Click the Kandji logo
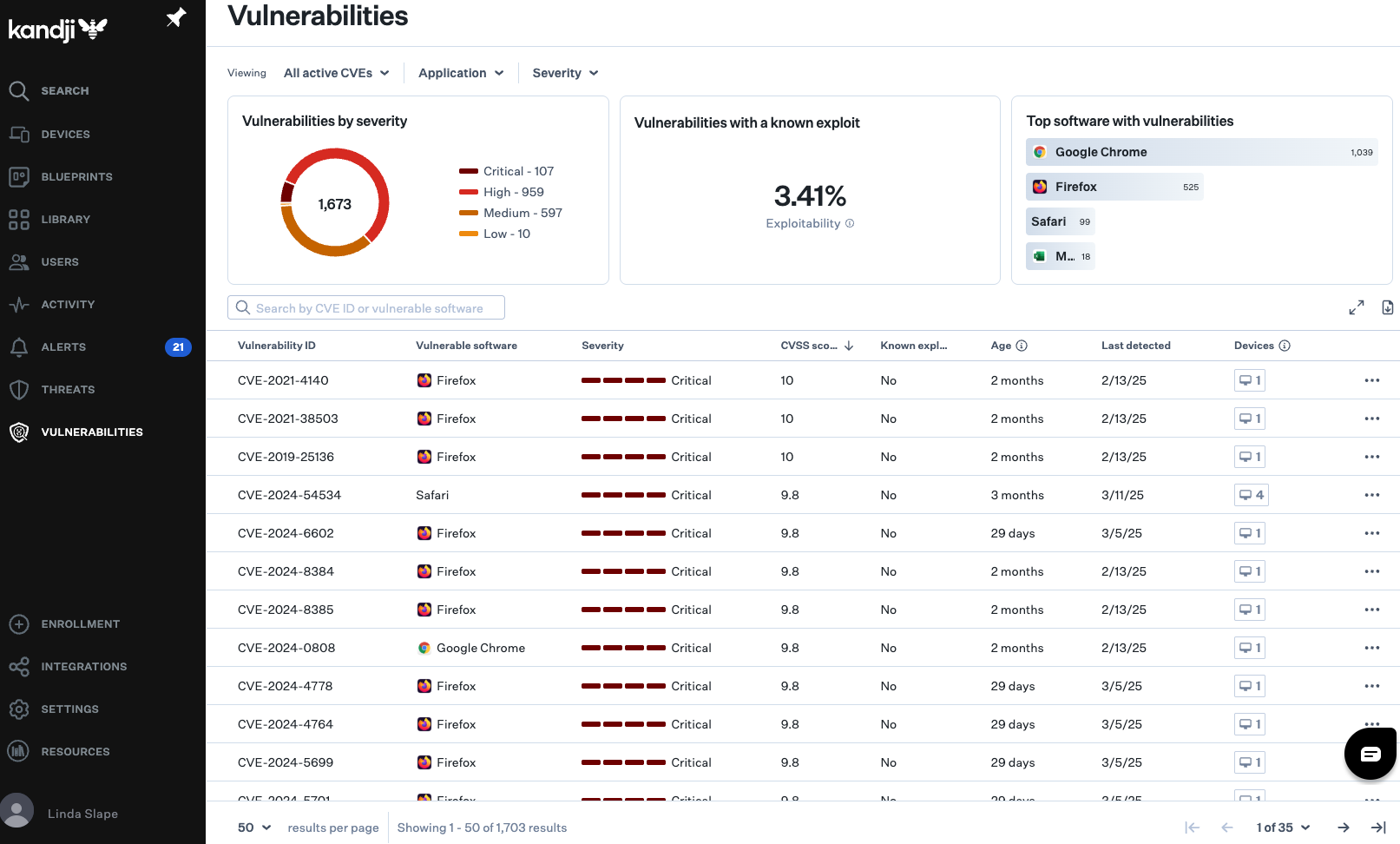1400x844 pixels. (57, 30)
